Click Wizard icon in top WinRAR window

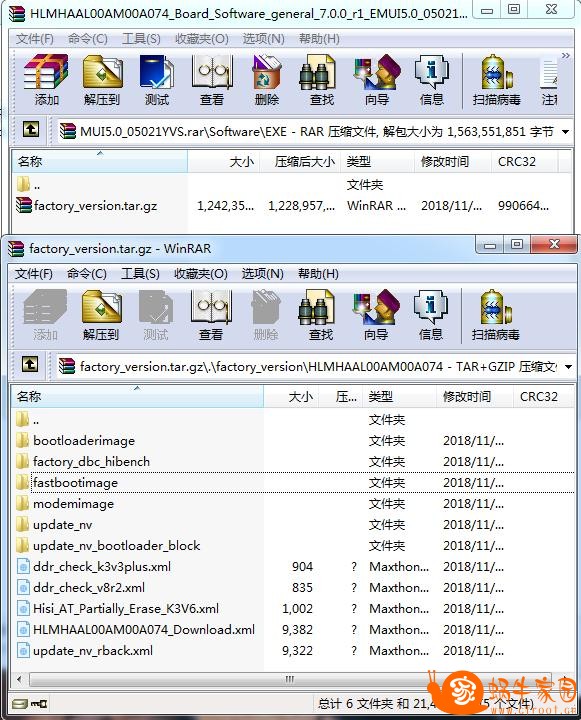pyautogui.click(x=377, y=80)
